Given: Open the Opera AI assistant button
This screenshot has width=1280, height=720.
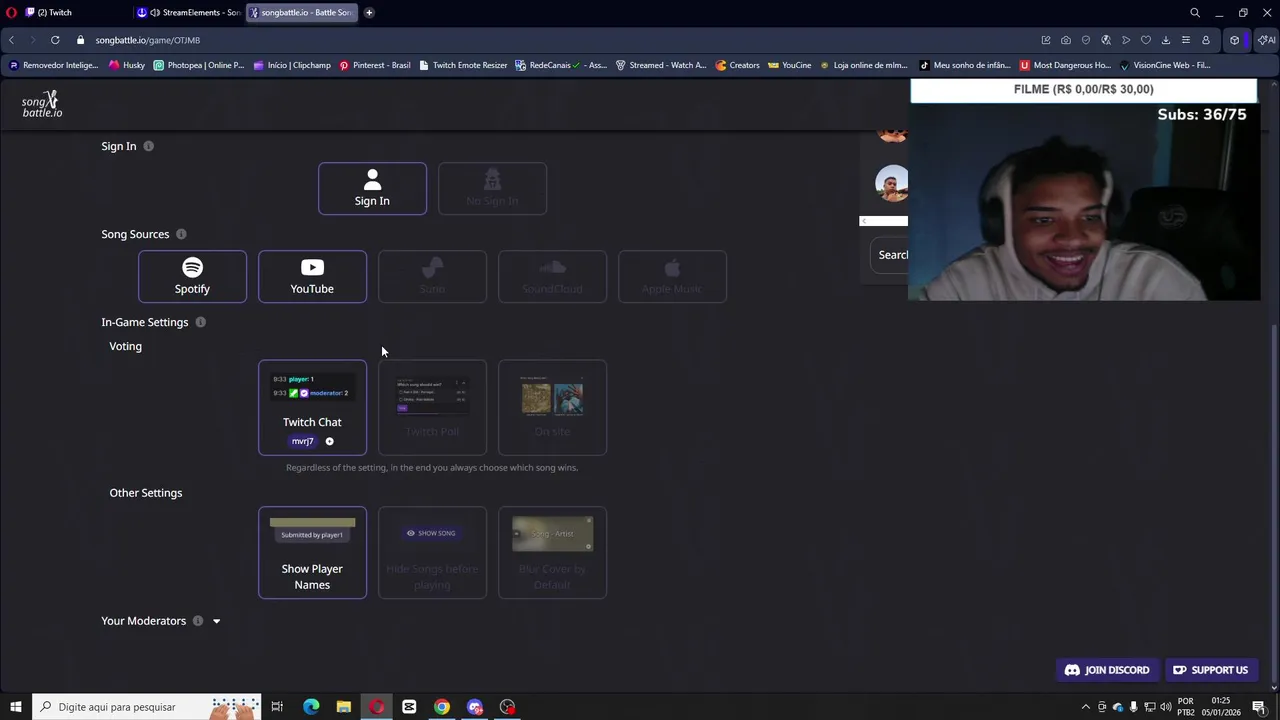Looking at the screenshot, I should [1266, 40].
